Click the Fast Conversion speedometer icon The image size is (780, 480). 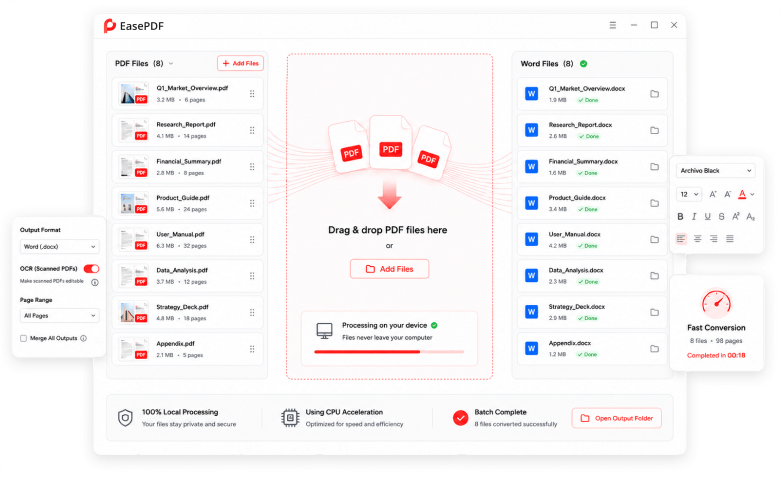[x=716, y=303]
